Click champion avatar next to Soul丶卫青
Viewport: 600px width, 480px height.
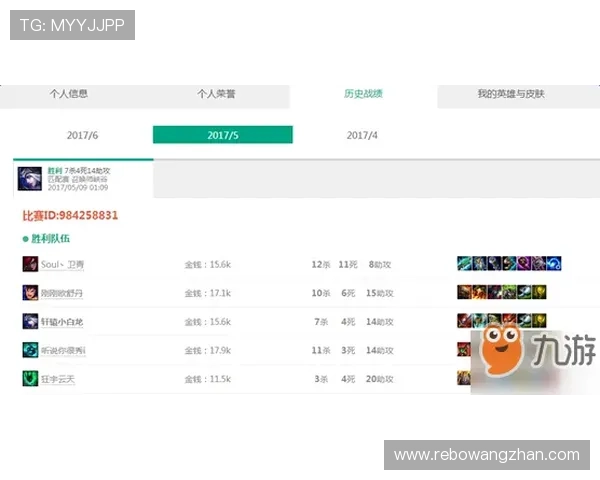click(30, 264)
